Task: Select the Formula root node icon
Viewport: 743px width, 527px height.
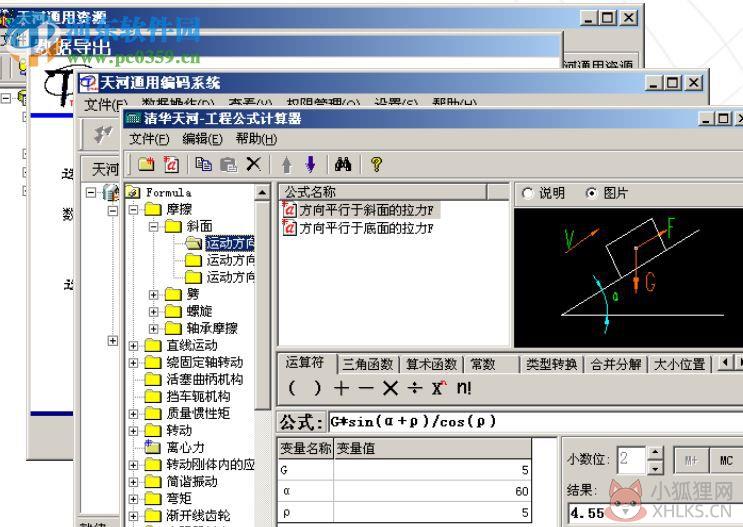Action: (133, 192)
